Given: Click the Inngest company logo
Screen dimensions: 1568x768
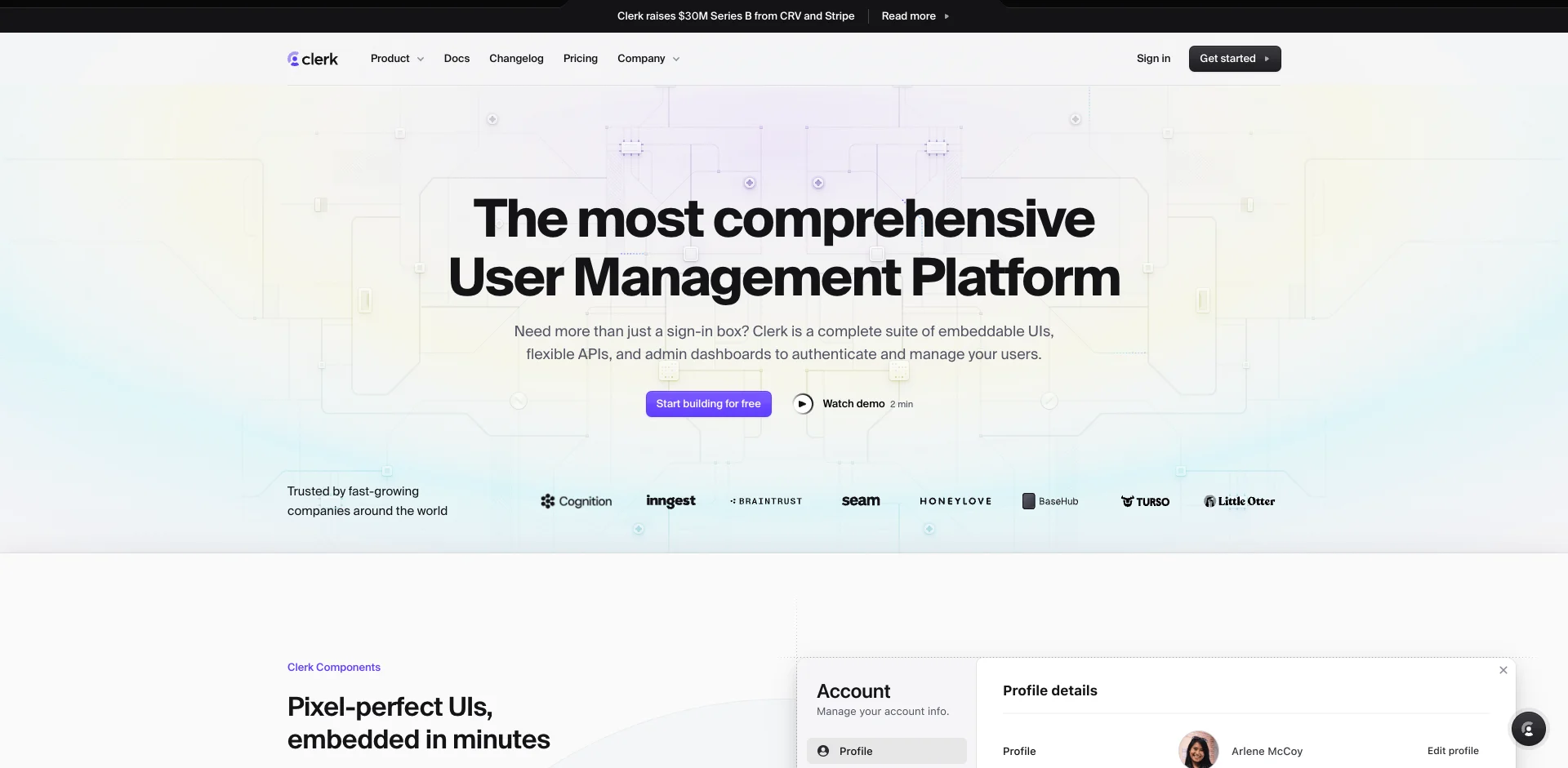Looking at the screenshot, I should [x=670, y=501].
